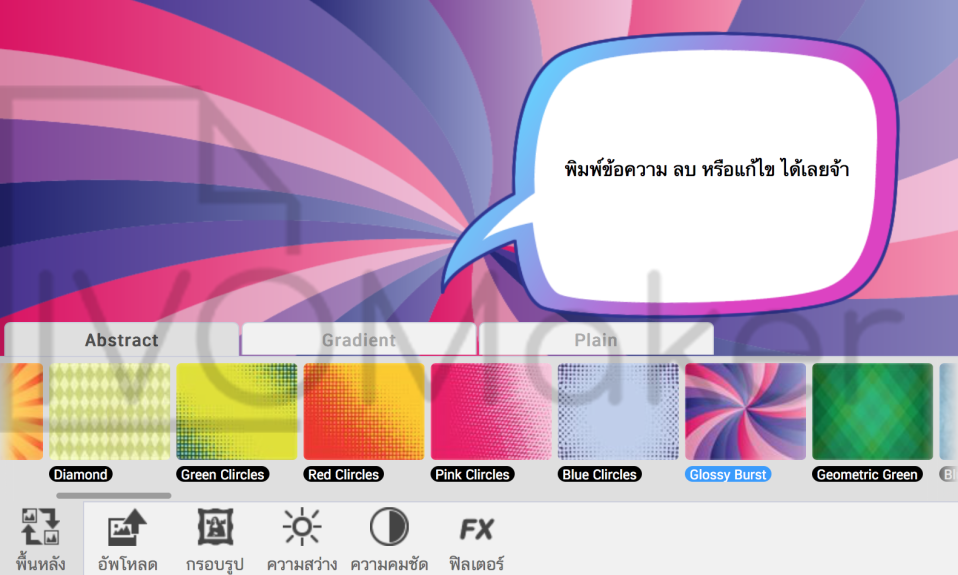This screenshot has height=575, width=958.
Task: Choose the Blue Circles background thumbnail
Action: coord(618,411)
